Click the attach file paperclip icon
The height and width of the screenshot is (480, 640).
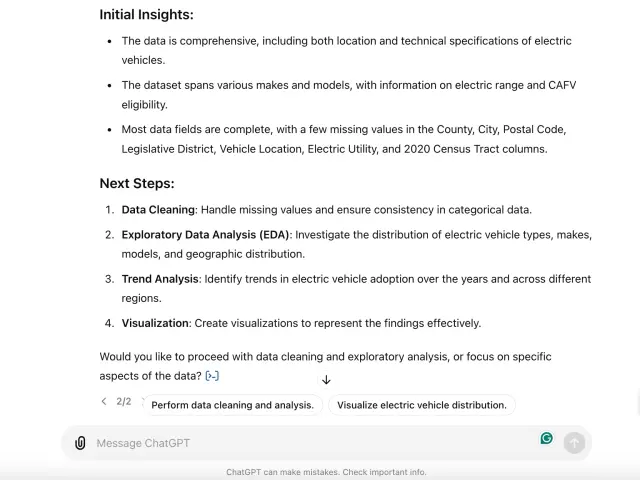[80, 443]
